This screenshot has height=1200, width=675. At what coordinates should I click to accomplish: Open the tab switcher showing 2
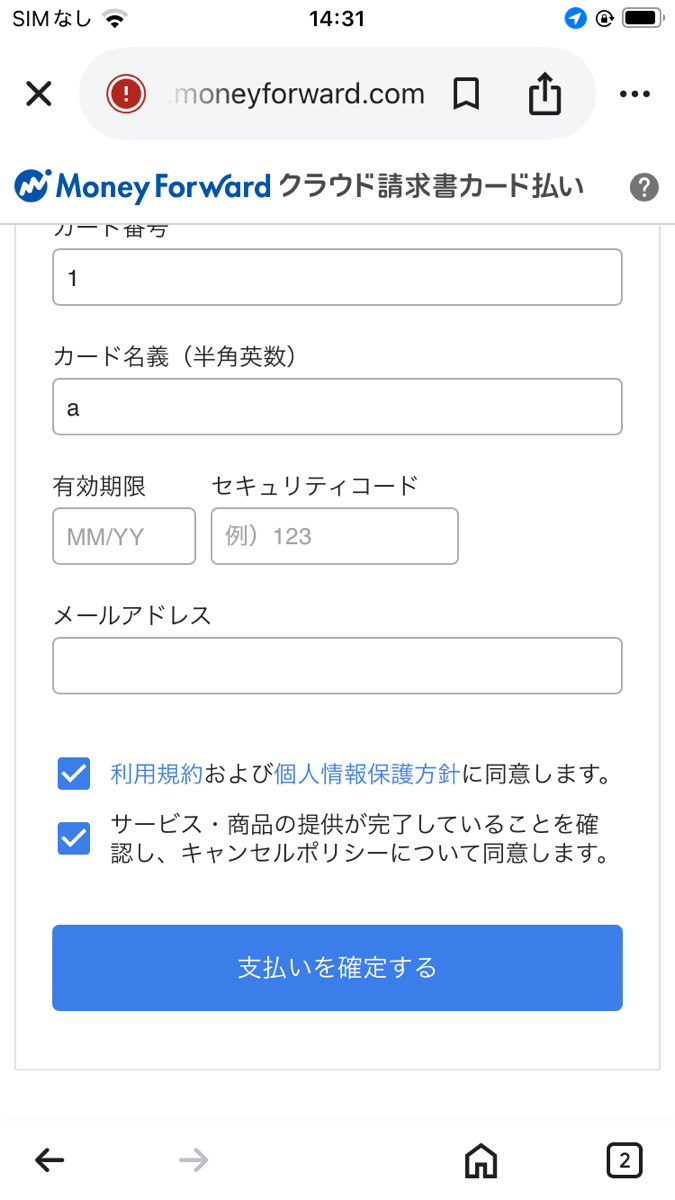point(625,1160)
